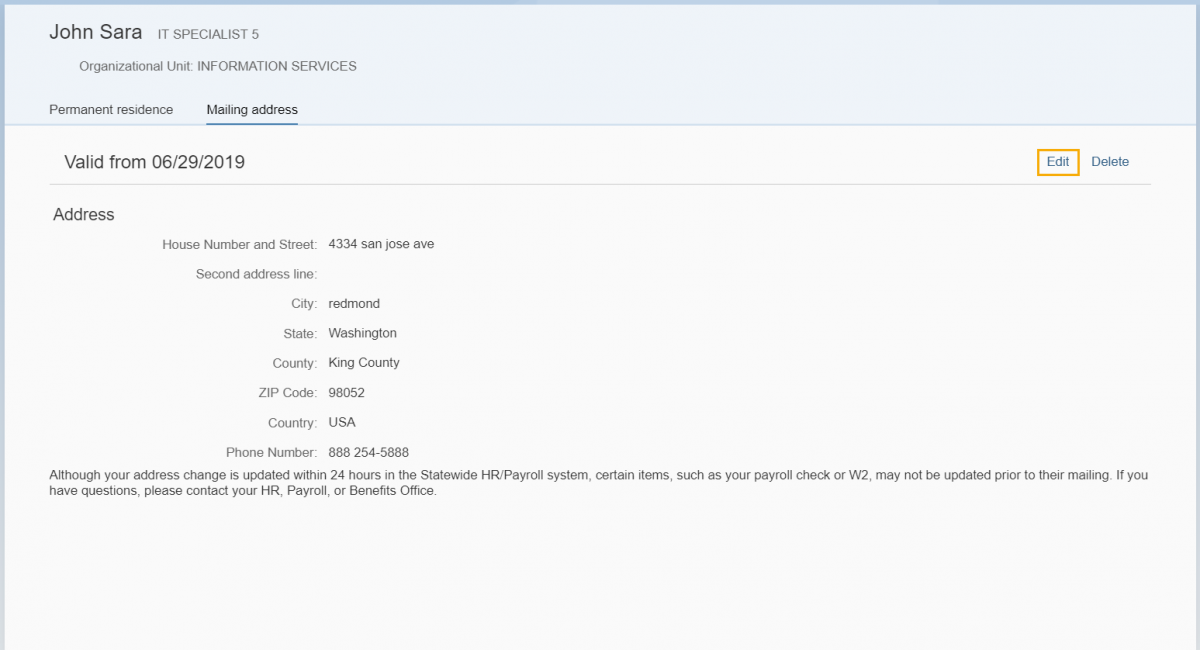Select the Phone Number field label
The image size is (1200, 650).
[x=271, y=453]
